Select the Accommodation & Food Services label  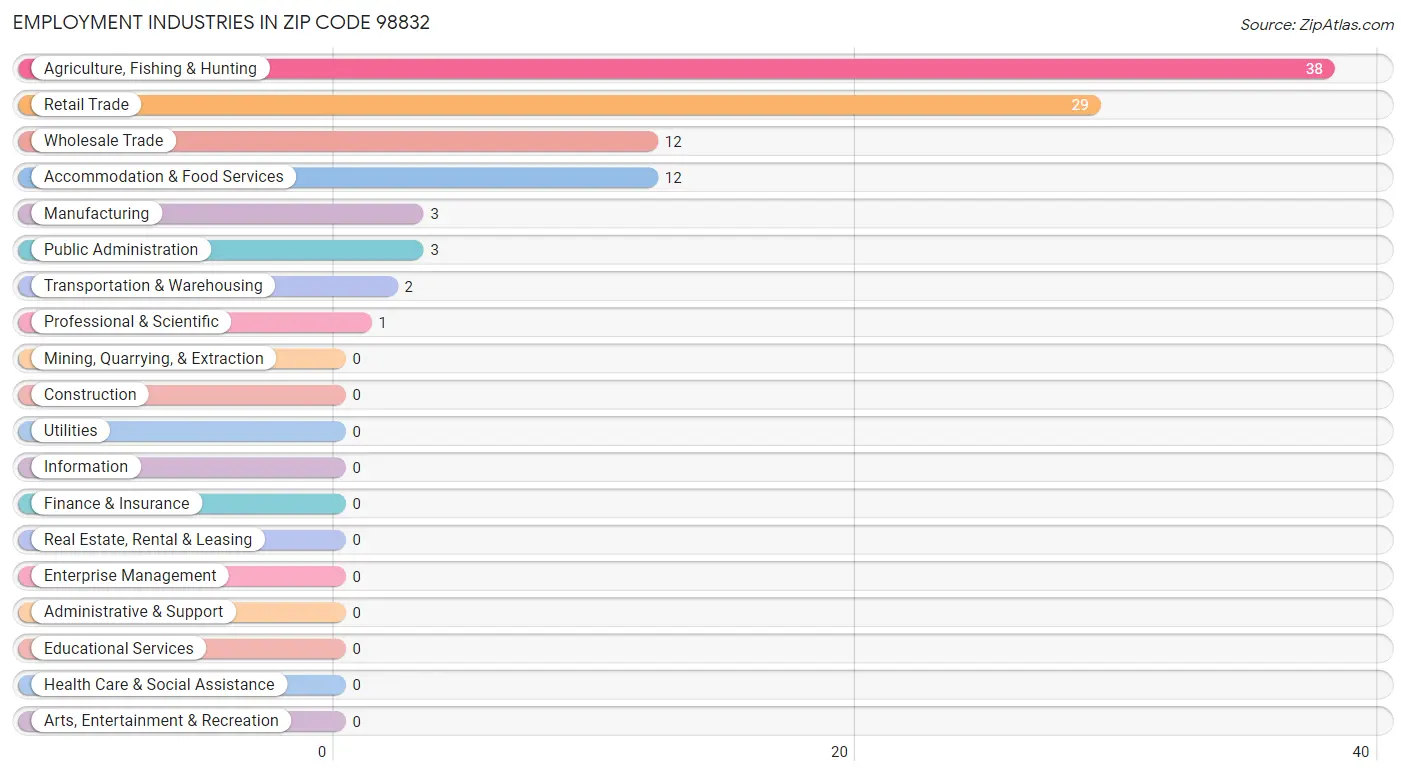click(164, 176)
